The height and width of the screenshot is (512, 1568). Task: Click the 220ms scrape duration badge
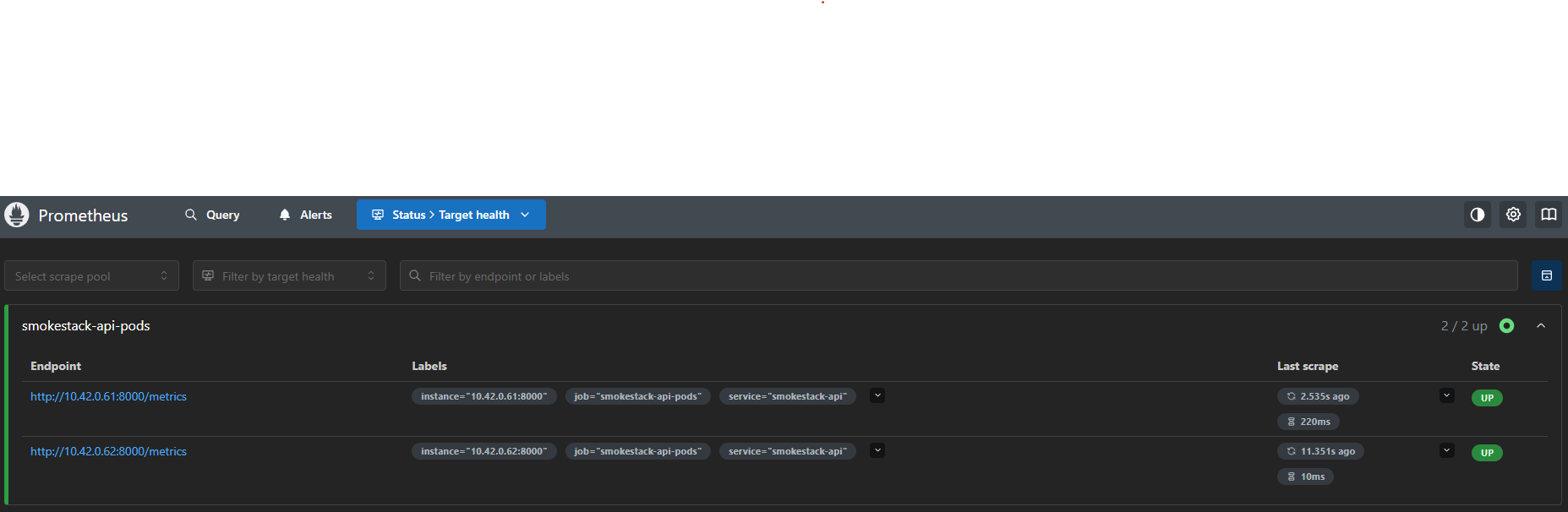1308,422
